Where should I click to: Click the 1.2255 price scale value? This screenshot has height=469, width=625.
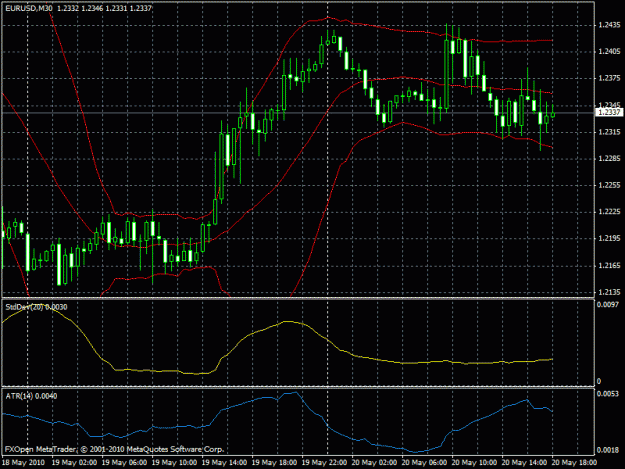[609, 185]
